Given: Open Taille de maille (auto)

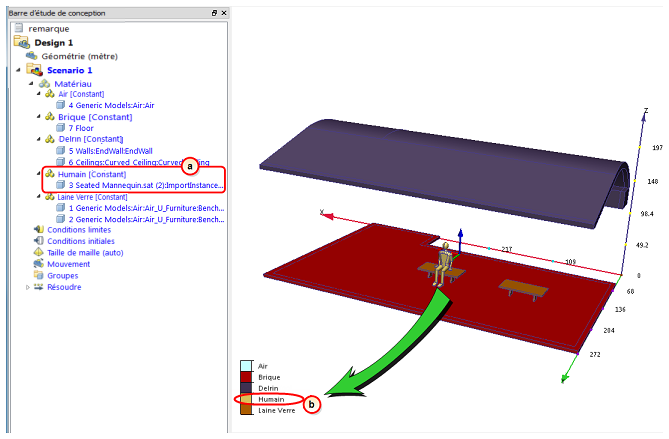Looking at the screenshot, I should 85,253.
